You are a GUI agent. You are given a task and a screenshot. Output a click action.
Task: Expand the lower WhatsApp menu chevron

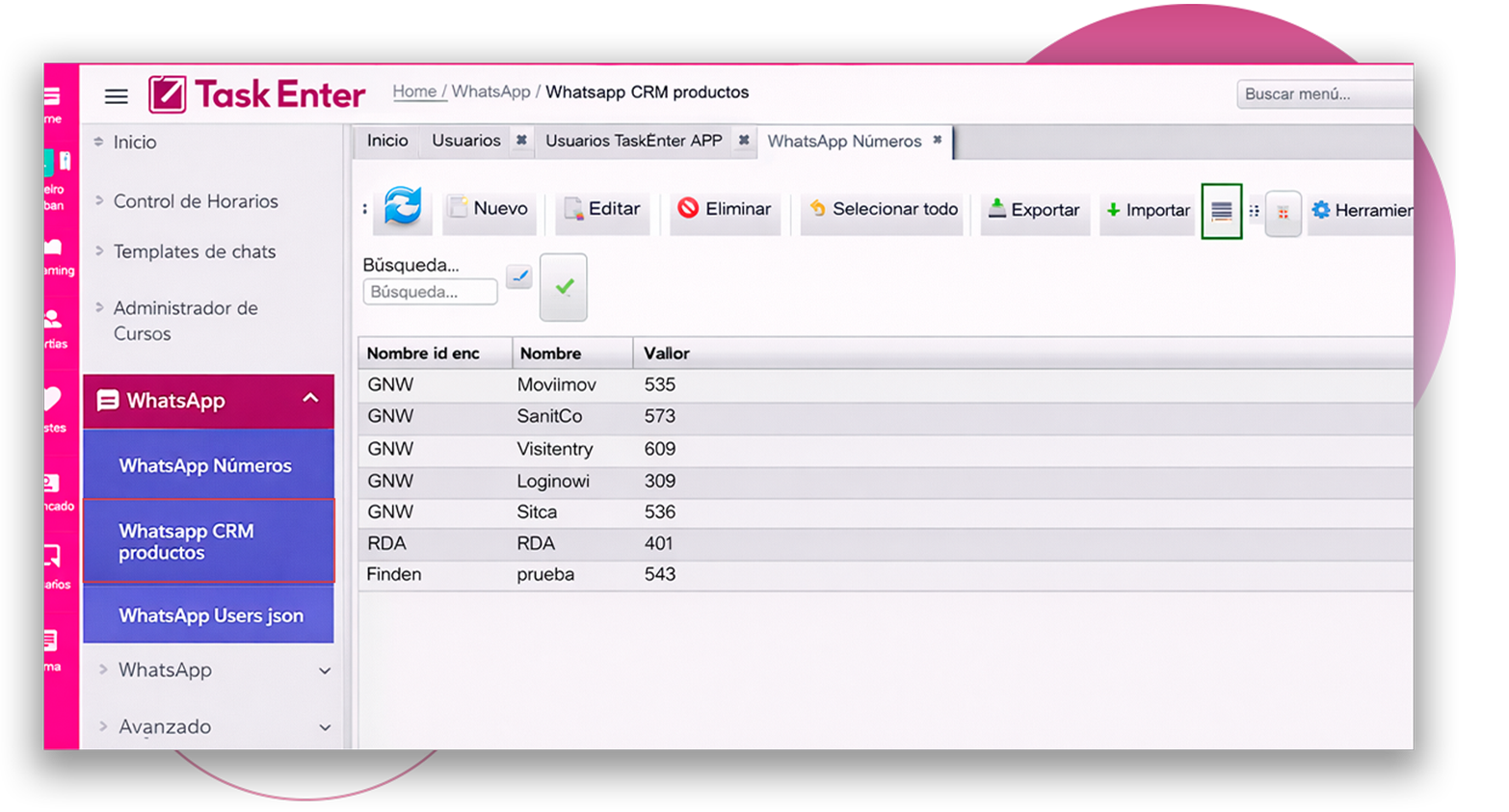[325, 670]
